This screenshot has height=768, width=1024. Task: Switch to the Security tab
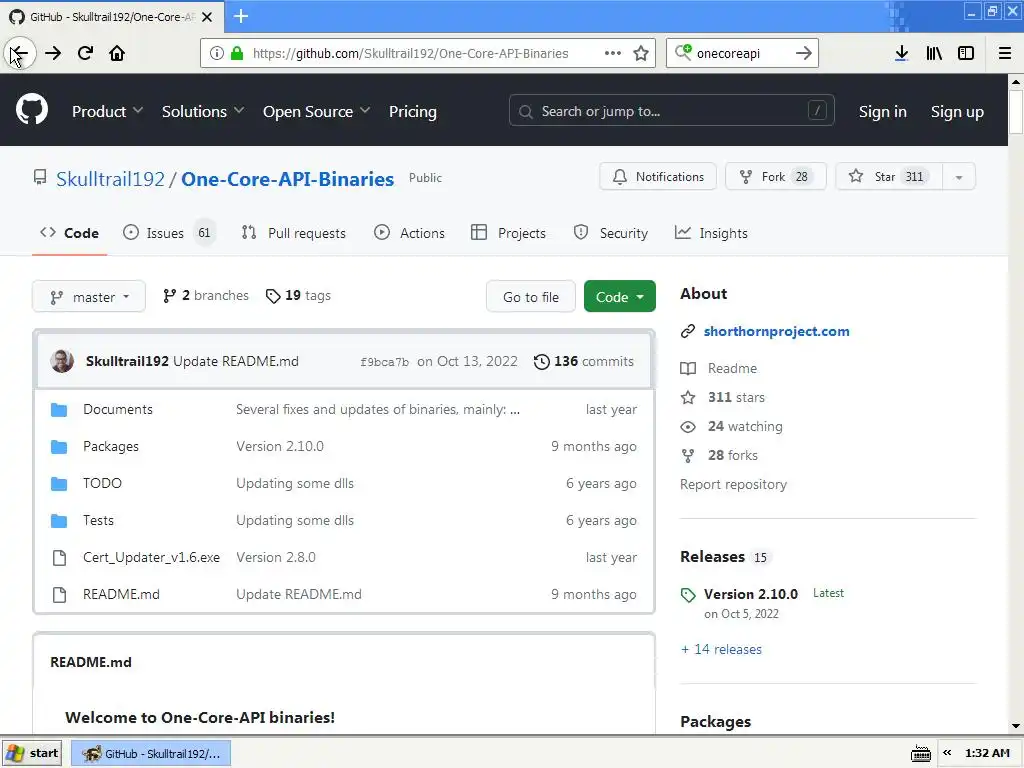click(x=611, y=233)
